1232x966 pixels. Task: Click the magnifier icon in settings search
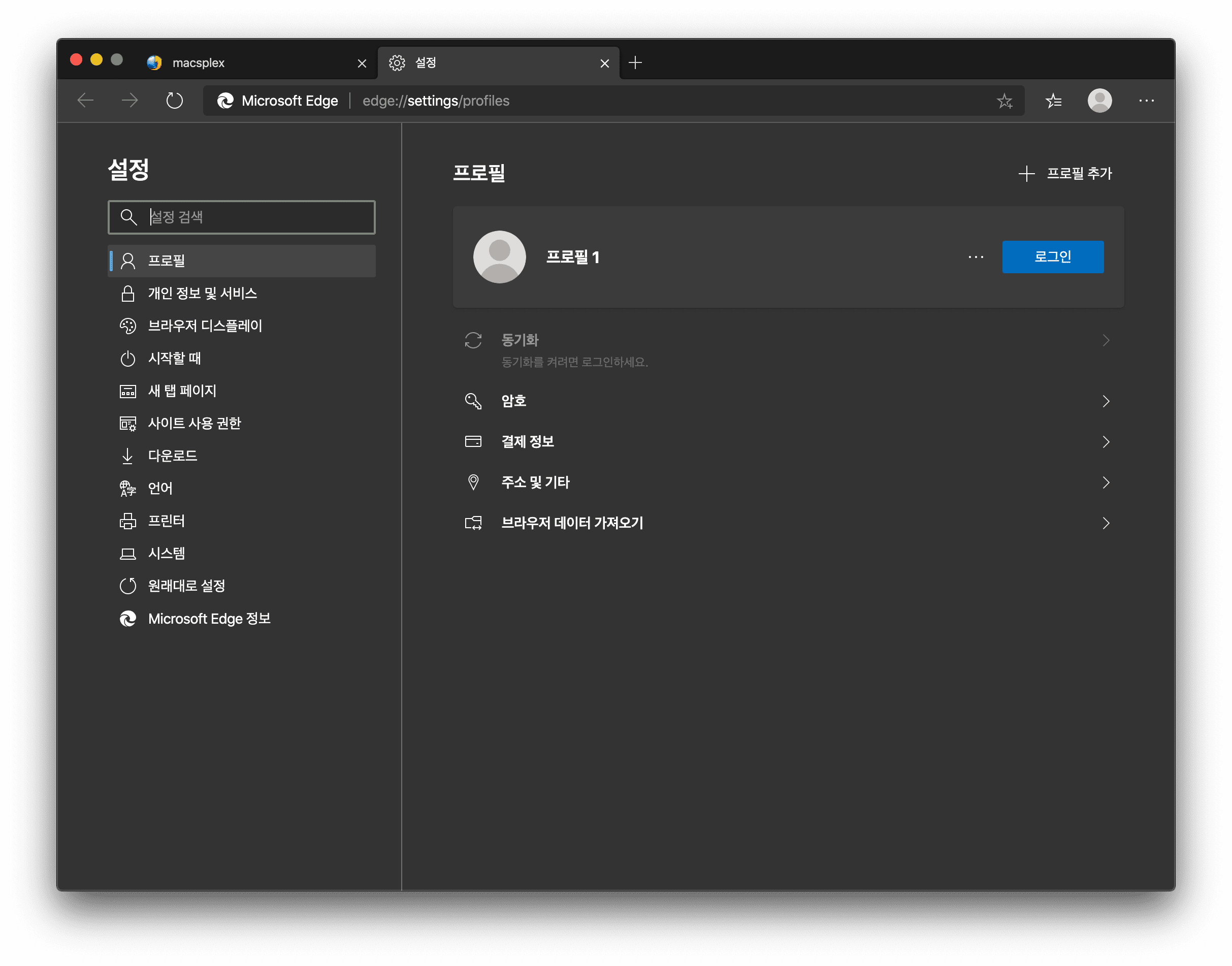pos(128,217)
